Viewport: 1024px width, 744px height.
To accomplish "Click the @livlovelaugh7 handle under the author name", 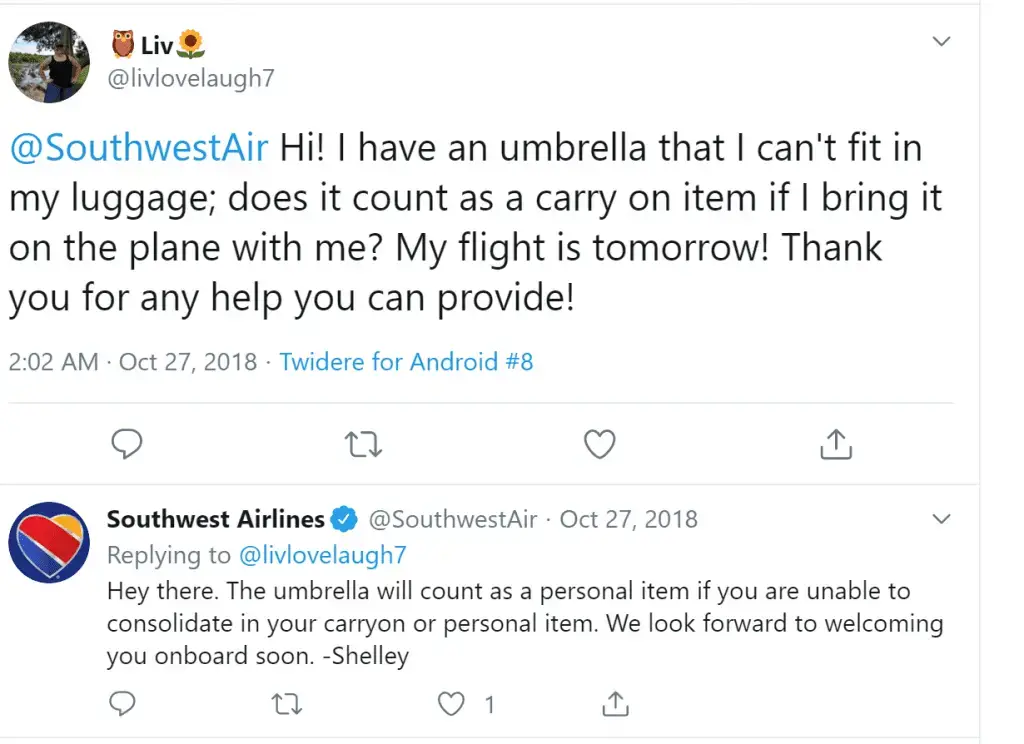I will click(x=191, y=78).
